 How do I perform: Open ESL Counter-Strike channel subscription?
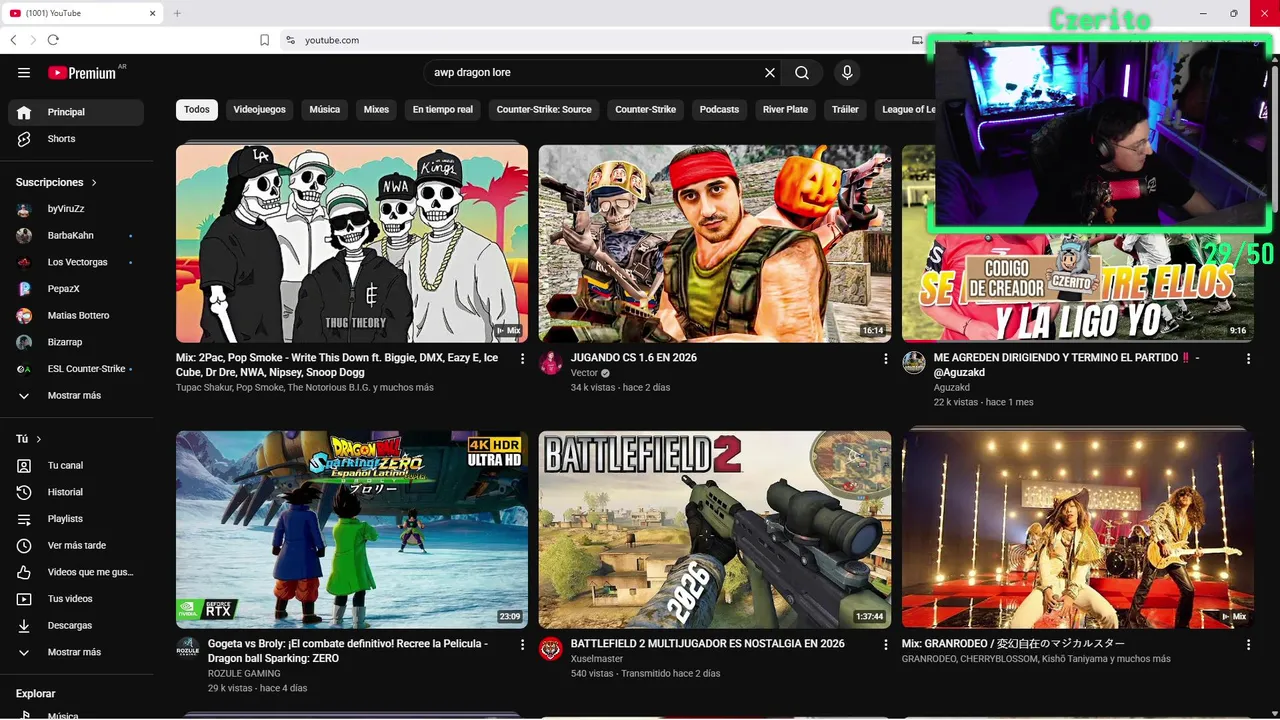[x=76, y=369]
